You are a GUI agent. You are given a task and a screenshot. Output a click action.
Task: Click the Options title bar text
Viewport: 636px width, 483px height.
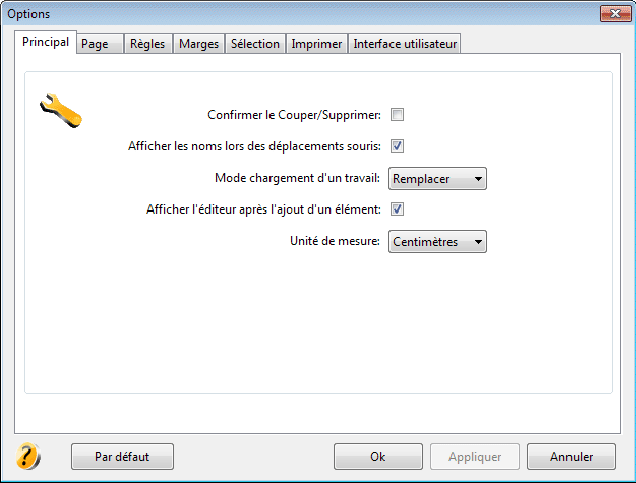coord(28,14)
